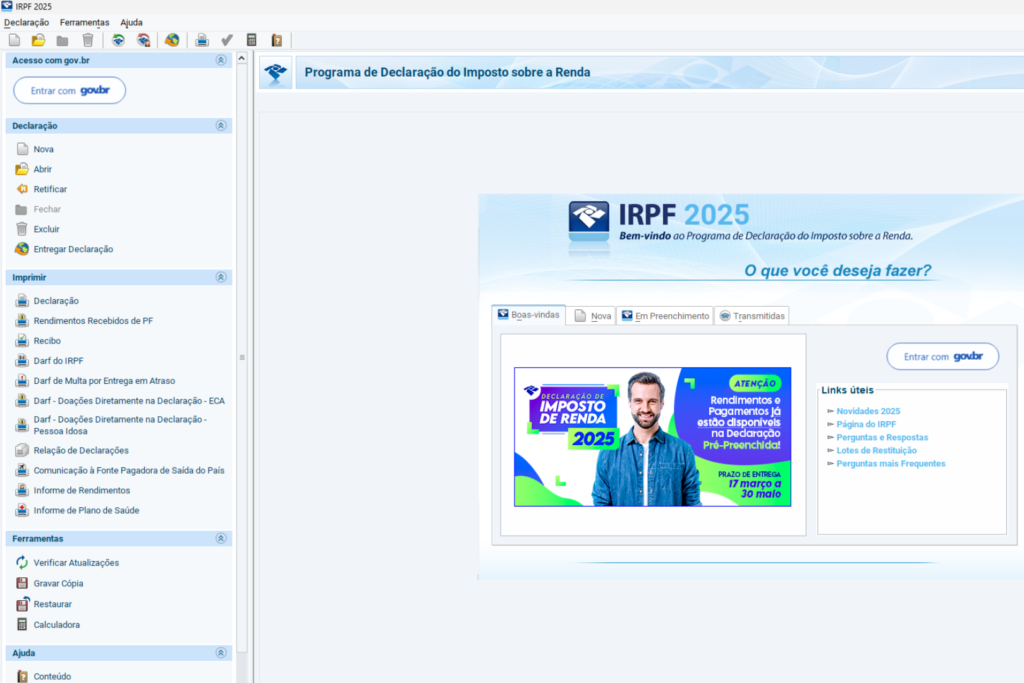Open the Ferramentas menu in menu bar
This screenshot has height=683, width=1024.
[x=84, y=22]
